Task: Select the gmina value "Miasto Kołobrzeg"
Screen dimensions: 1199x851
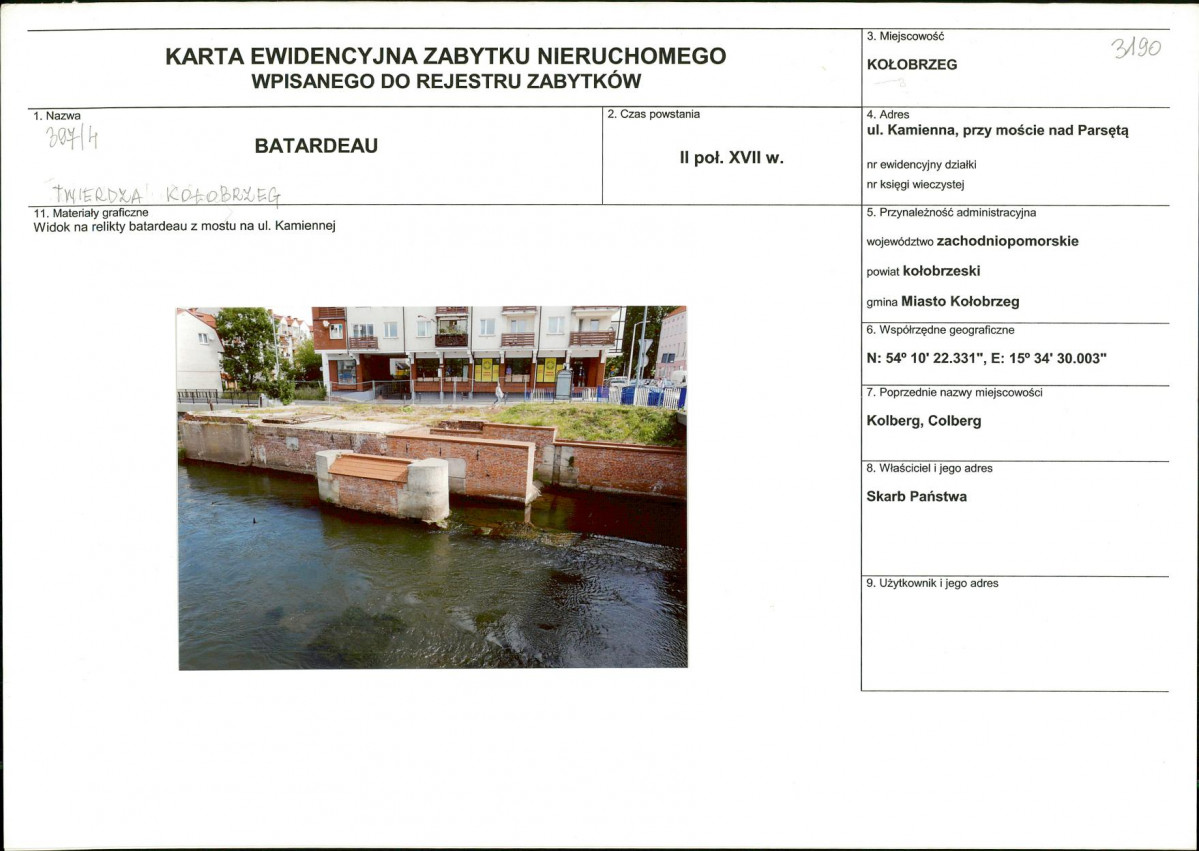Action: (x=960, y=301)
